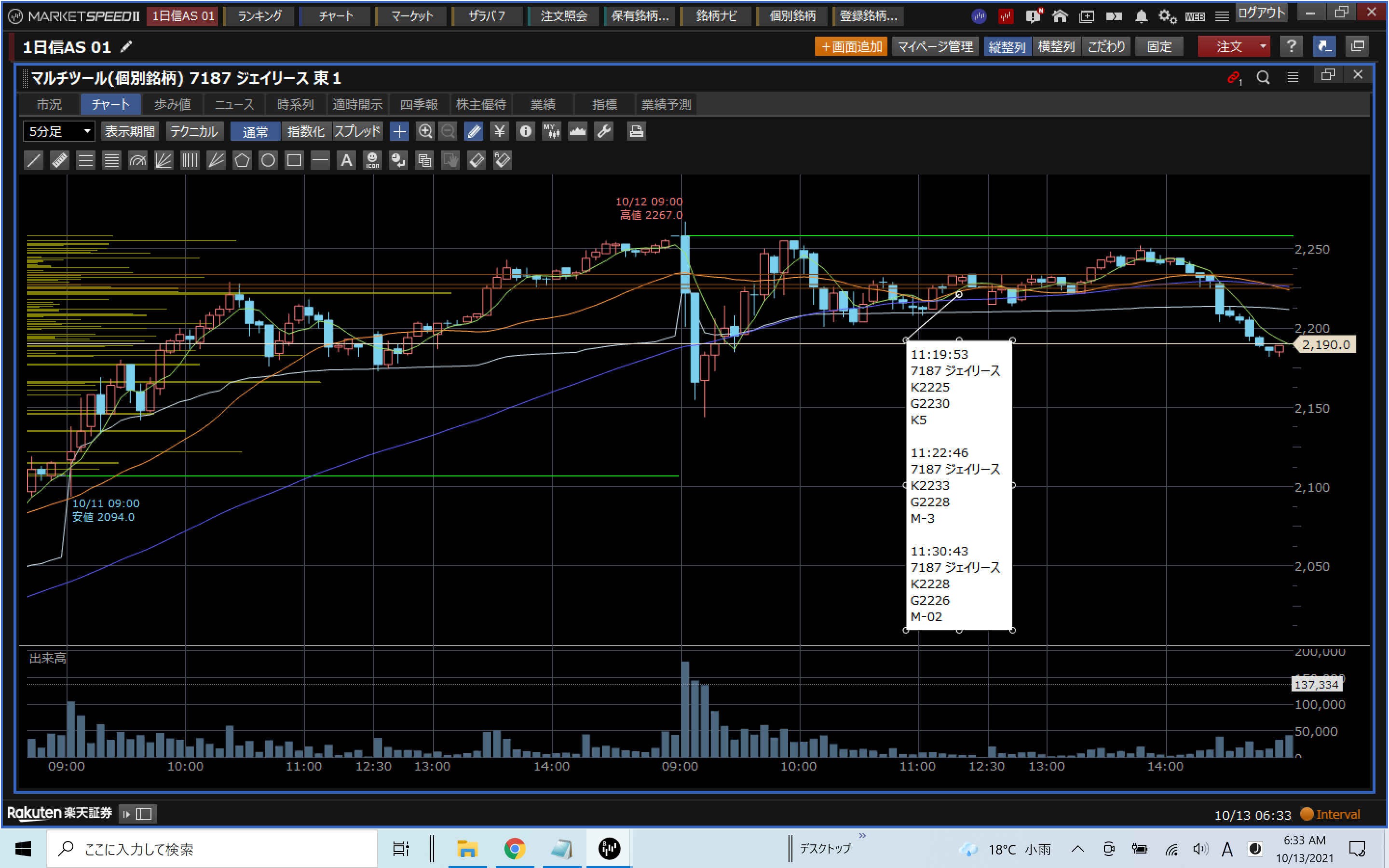Image resolution: width=1389 pixels, height=868 pixels.
Task: Click the zoom in magnifier icon
Action: [425, 132]
